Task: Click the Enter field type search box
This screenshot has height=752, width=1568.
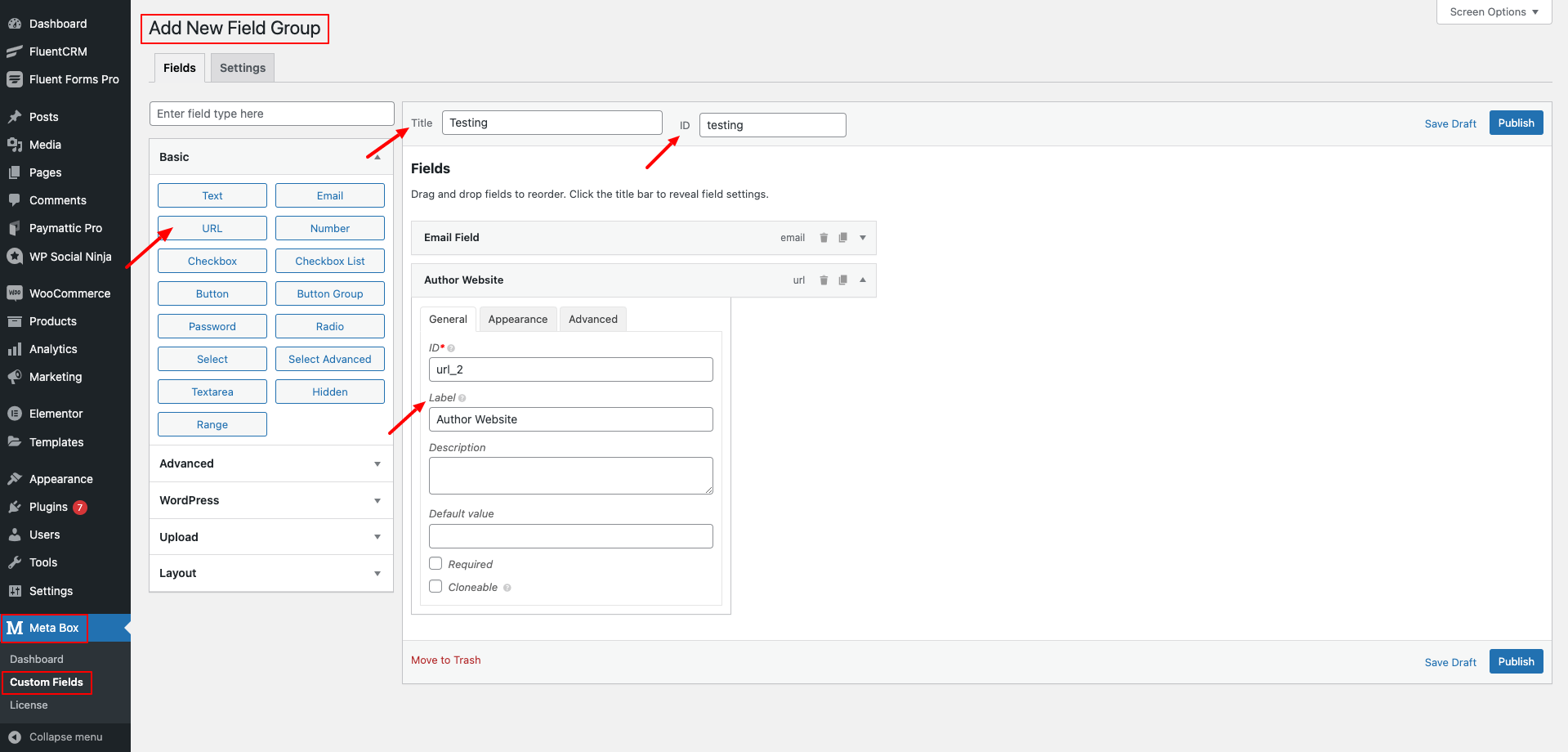Action: click(x=271, y=114)
